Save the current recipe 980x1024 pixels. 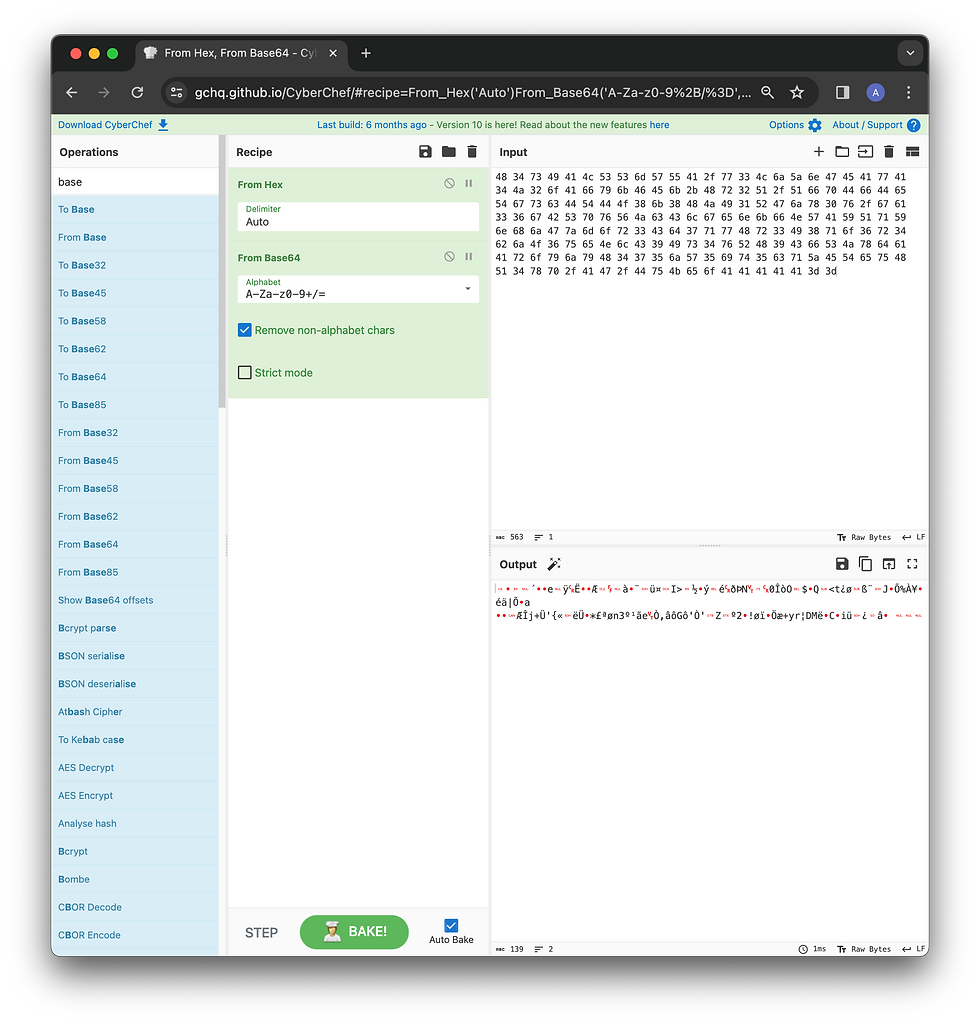coord(425,152)
